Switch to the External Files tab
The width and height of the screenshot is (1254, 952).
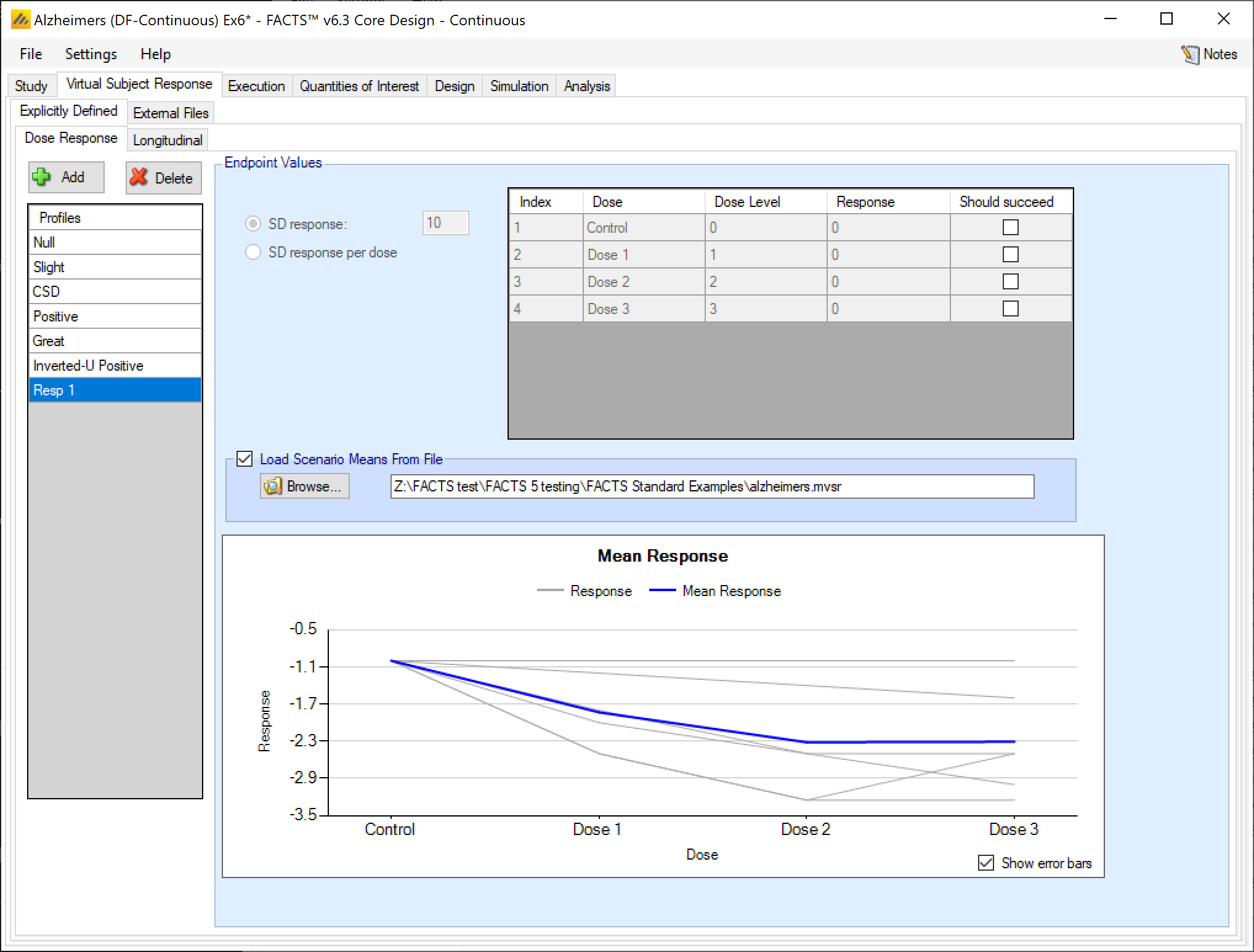(x=171, y=113)
